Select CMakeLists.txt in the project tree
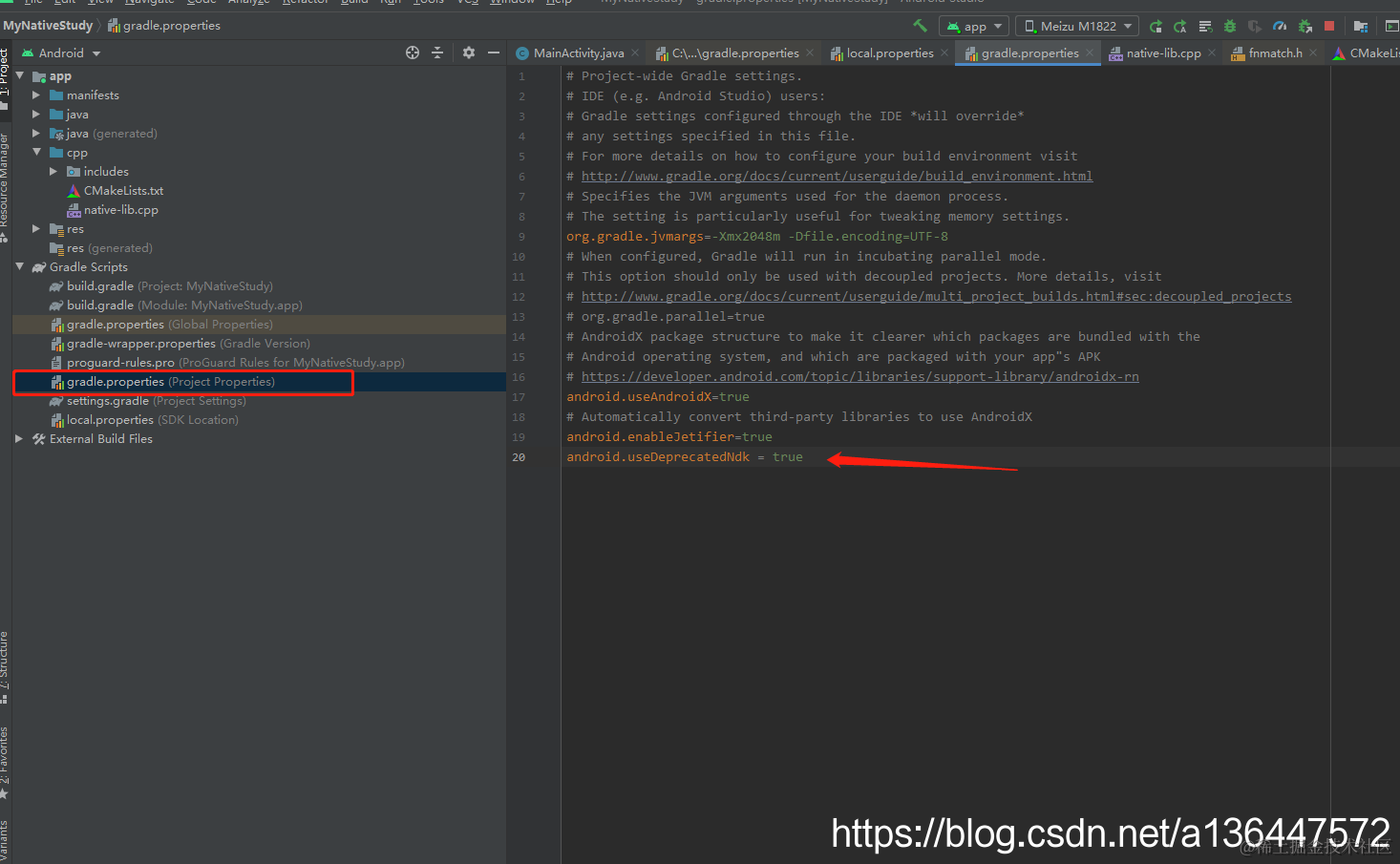This screenshot has width=1400, height=864. click(x=116, y=191)
